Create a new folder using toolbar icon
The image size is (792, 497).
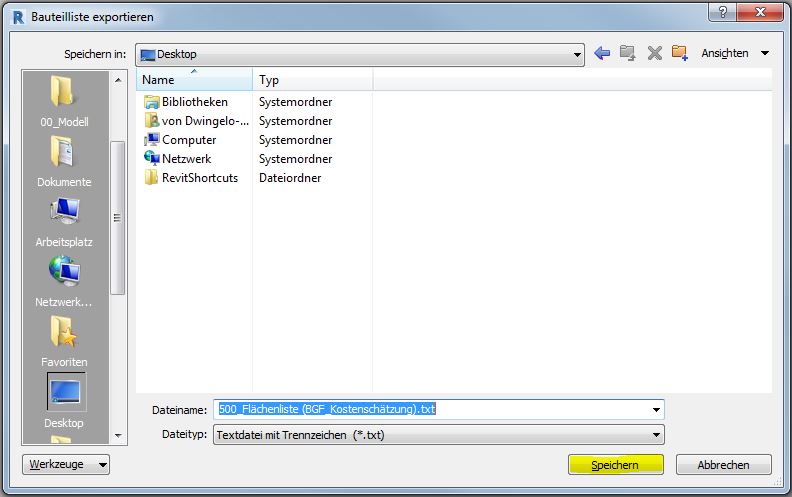pyautogui.click(x=680, y=53)
